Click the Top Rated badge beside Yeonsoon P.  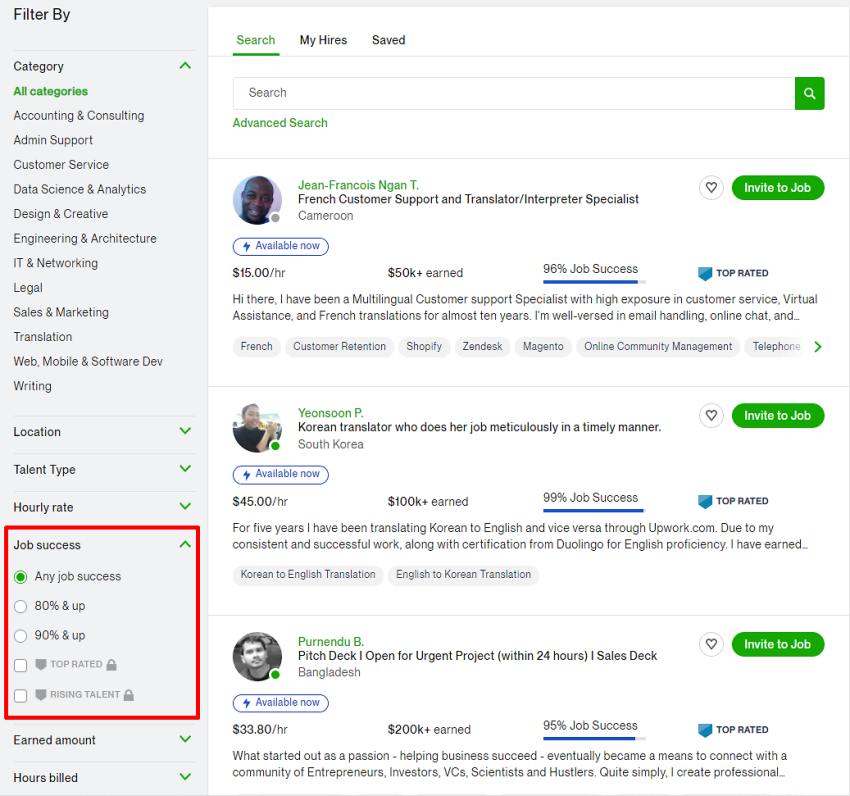click(732, 501)
